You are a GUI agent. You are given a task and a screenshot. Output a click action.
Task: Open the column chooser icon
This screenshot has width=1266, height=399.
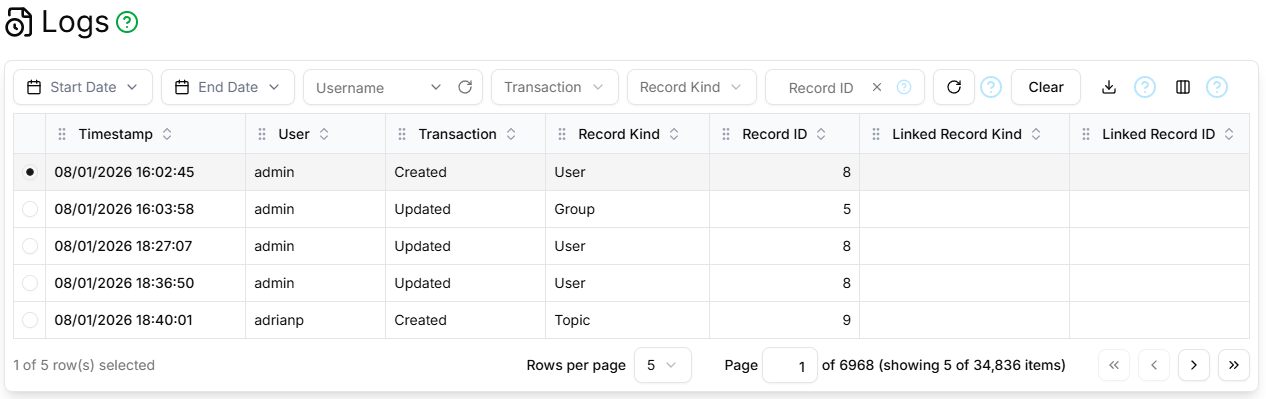1183,87
